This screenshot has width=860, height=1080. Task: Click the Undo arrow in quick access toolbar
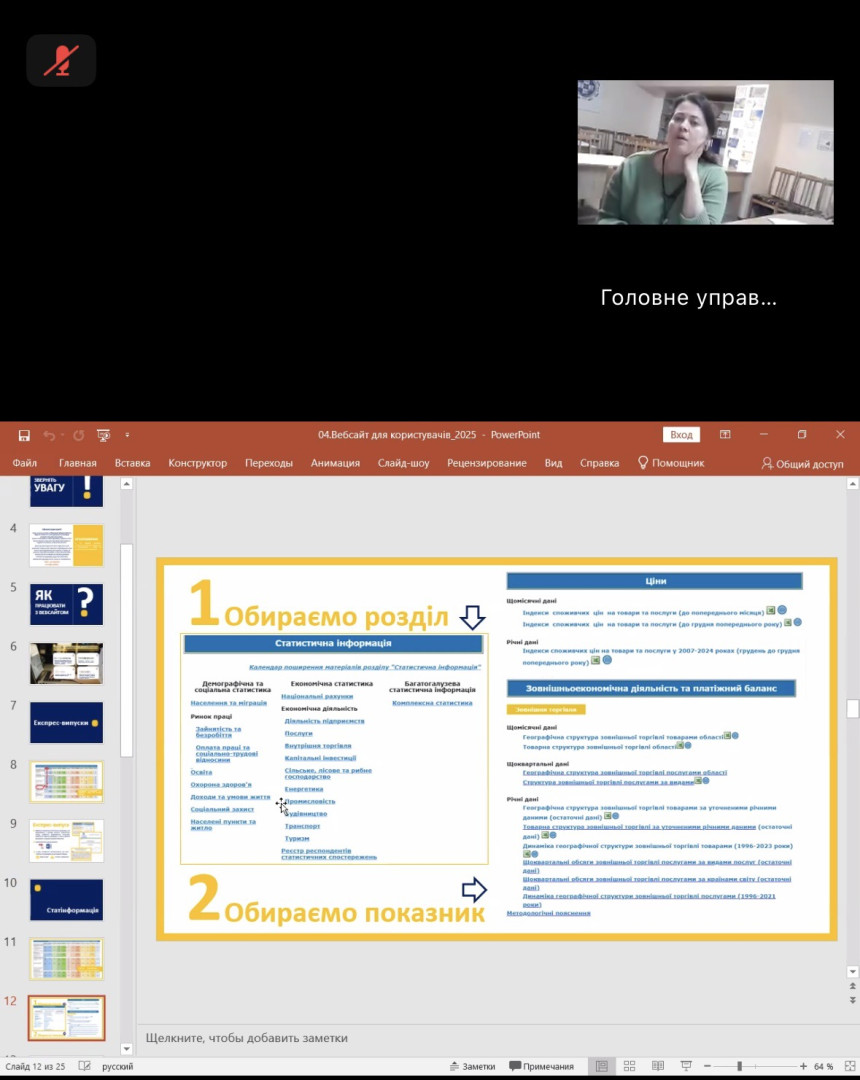click(x=49, y=435)
